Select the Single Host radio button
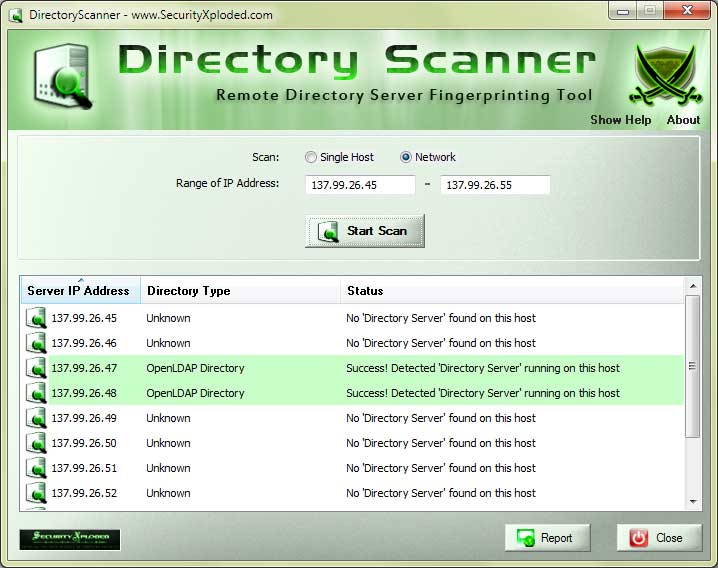The width and height of the screenshot is (718, 568). tap(311, 157)
